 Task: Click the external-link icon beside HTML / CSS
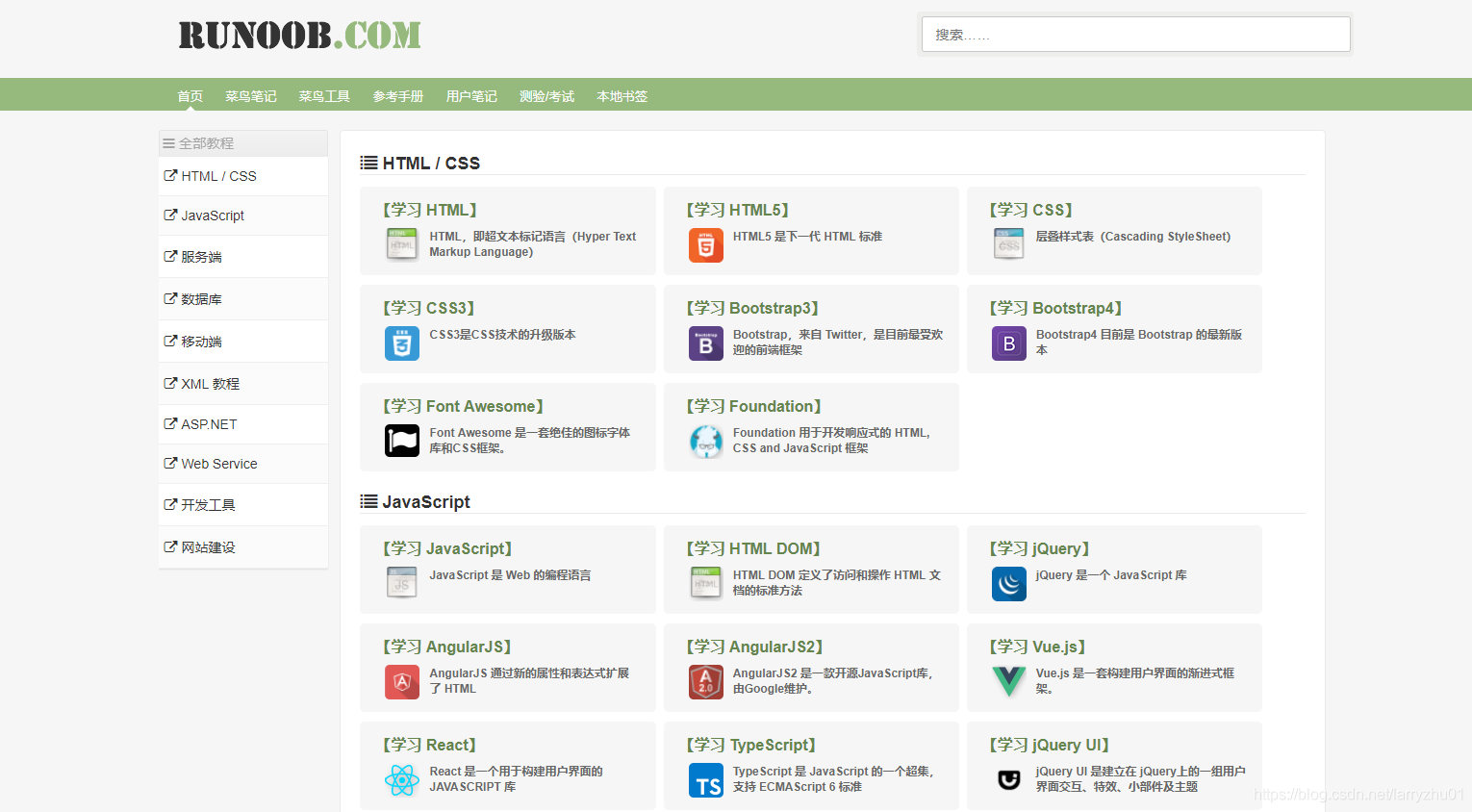[169, 175]
